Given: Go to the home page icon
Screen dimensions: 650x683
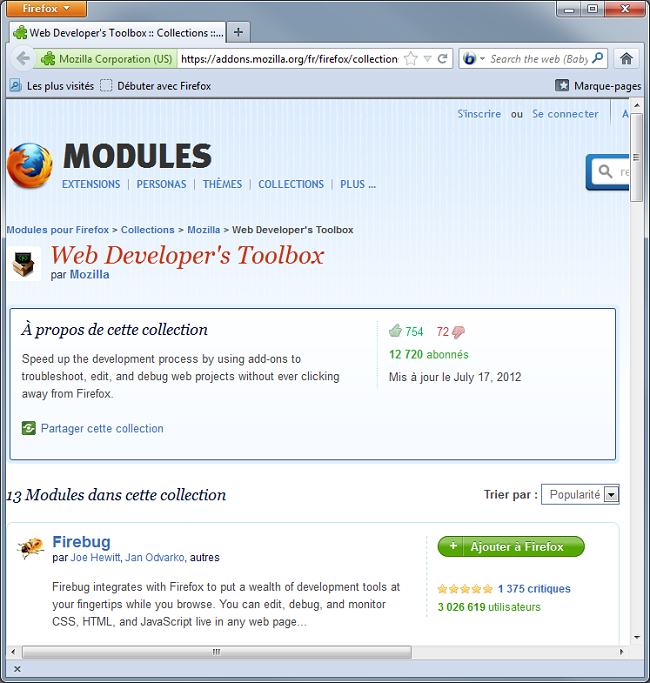Looking at the screenshot, I should 626,58.
